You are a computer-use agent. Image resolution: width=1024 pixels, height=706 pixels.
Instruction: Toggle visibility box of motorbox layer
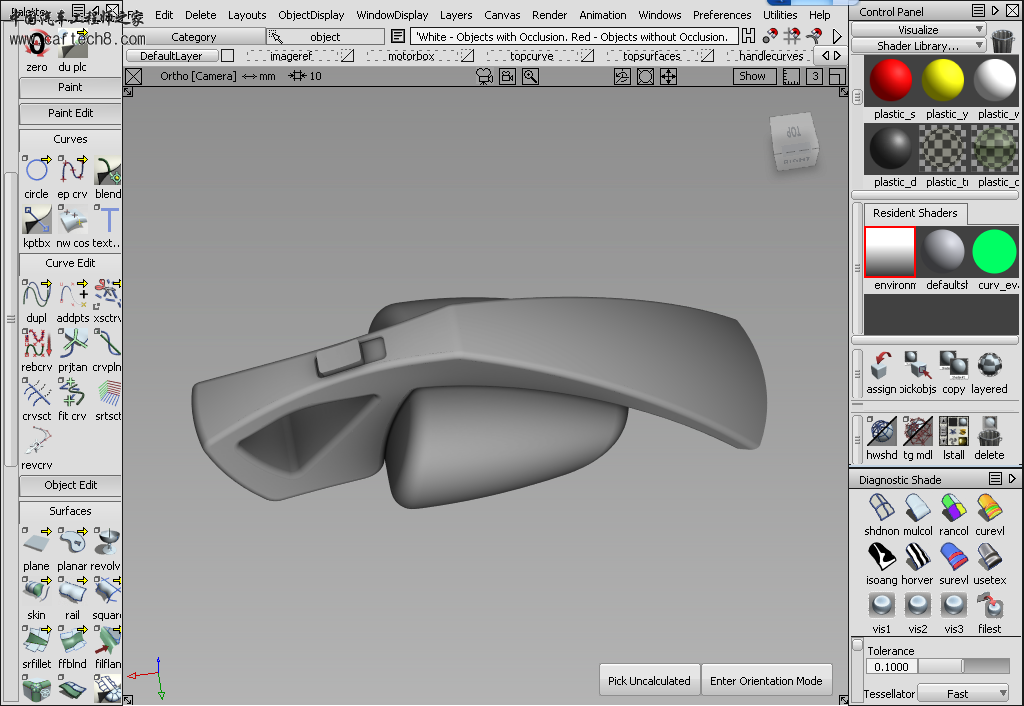click(x=467, y=56)
